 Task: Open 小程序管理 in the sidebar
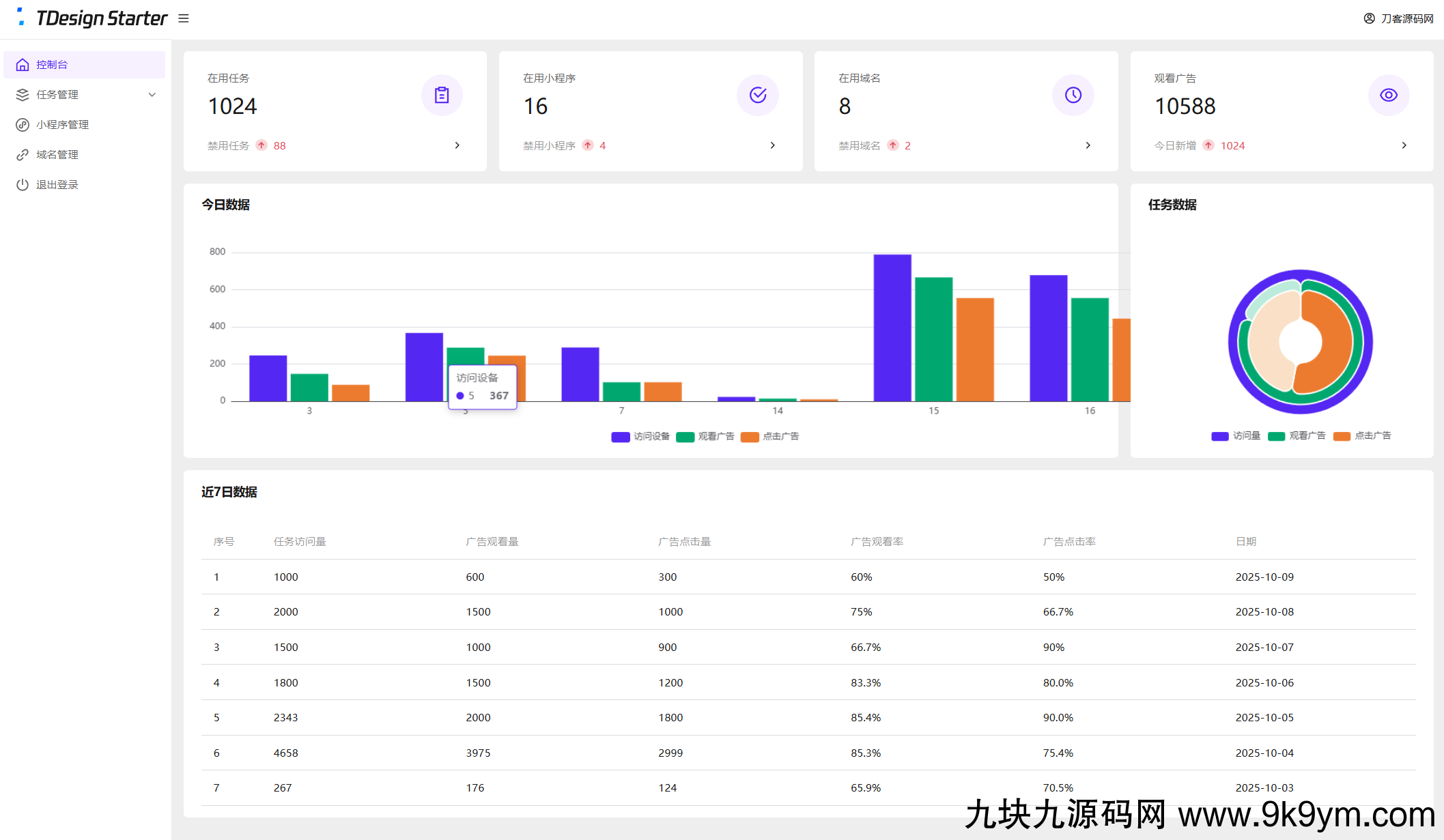point(62,125)
